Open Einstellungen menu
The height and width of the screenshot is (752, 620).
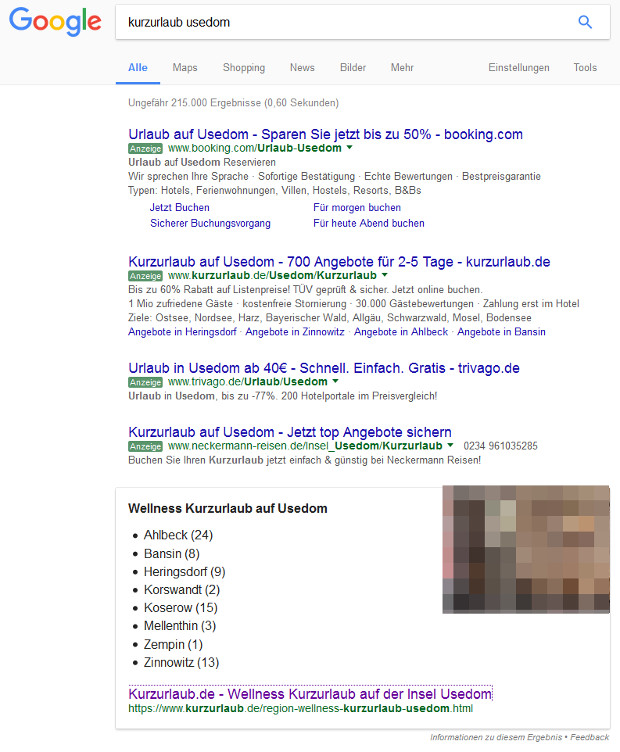tap(518, 68)
